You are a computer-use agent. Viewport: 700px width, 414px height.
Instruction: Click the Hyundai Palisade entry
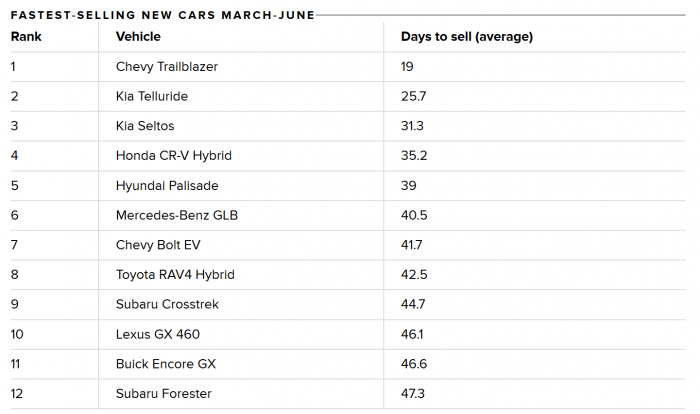(167, 186)
